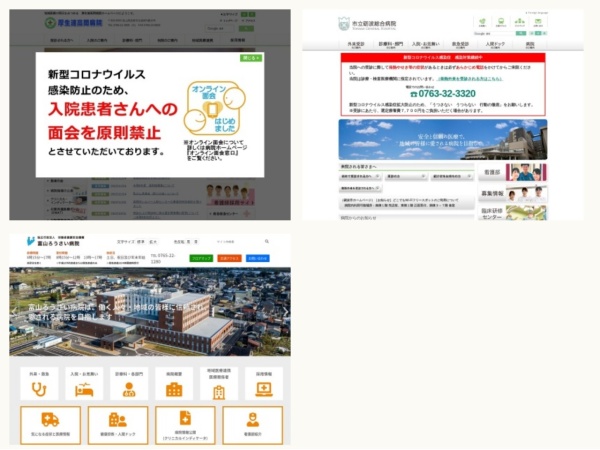The image size is (600, 450).
Task: Open 外来・救急 stethoscope tile
Action: pos(39,384)
